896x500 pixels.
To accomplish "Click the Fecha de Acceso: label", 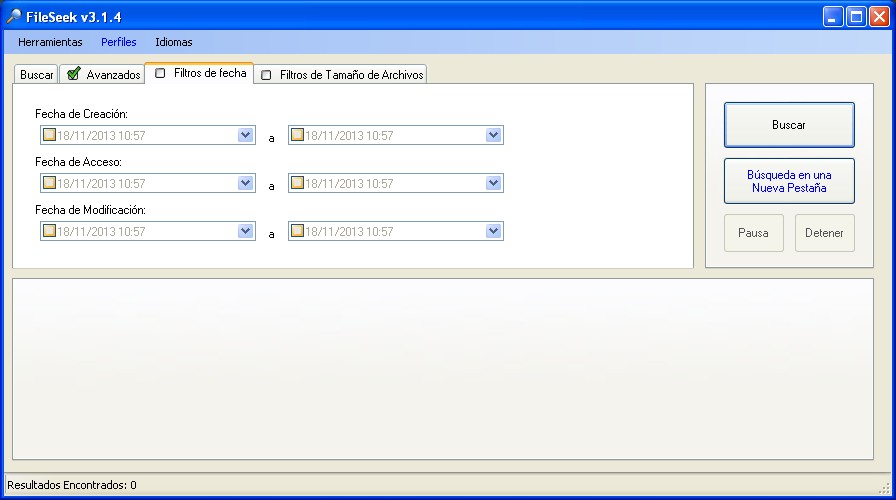I will 78,162.
